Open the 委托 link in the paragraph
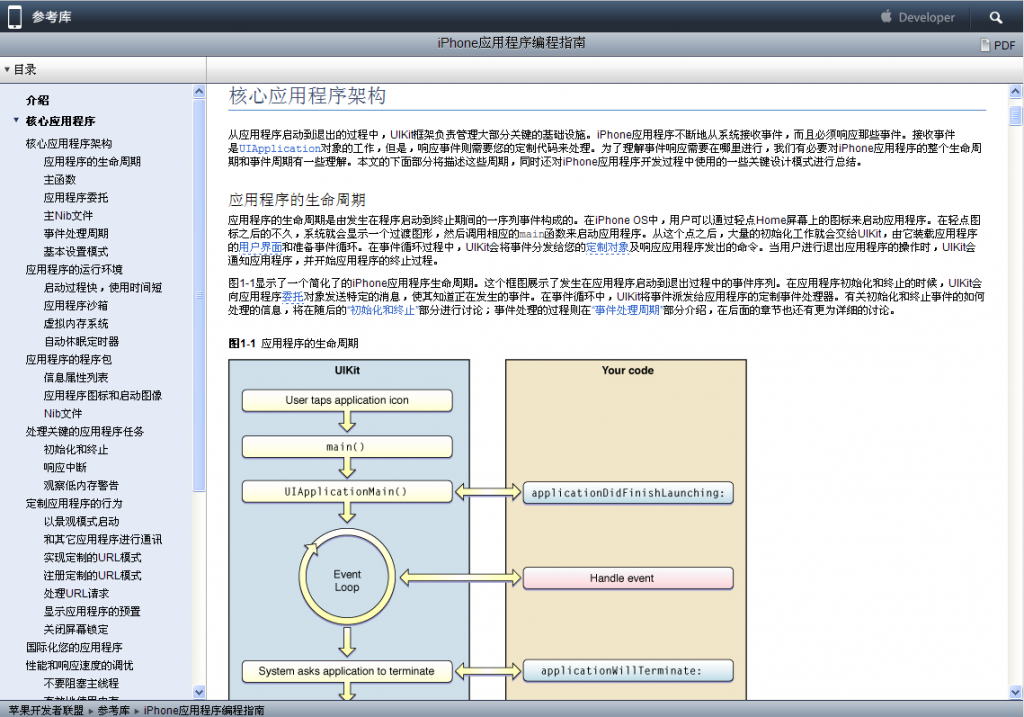This screenshot has width=1024, height=717. click(x=293, y=296)
